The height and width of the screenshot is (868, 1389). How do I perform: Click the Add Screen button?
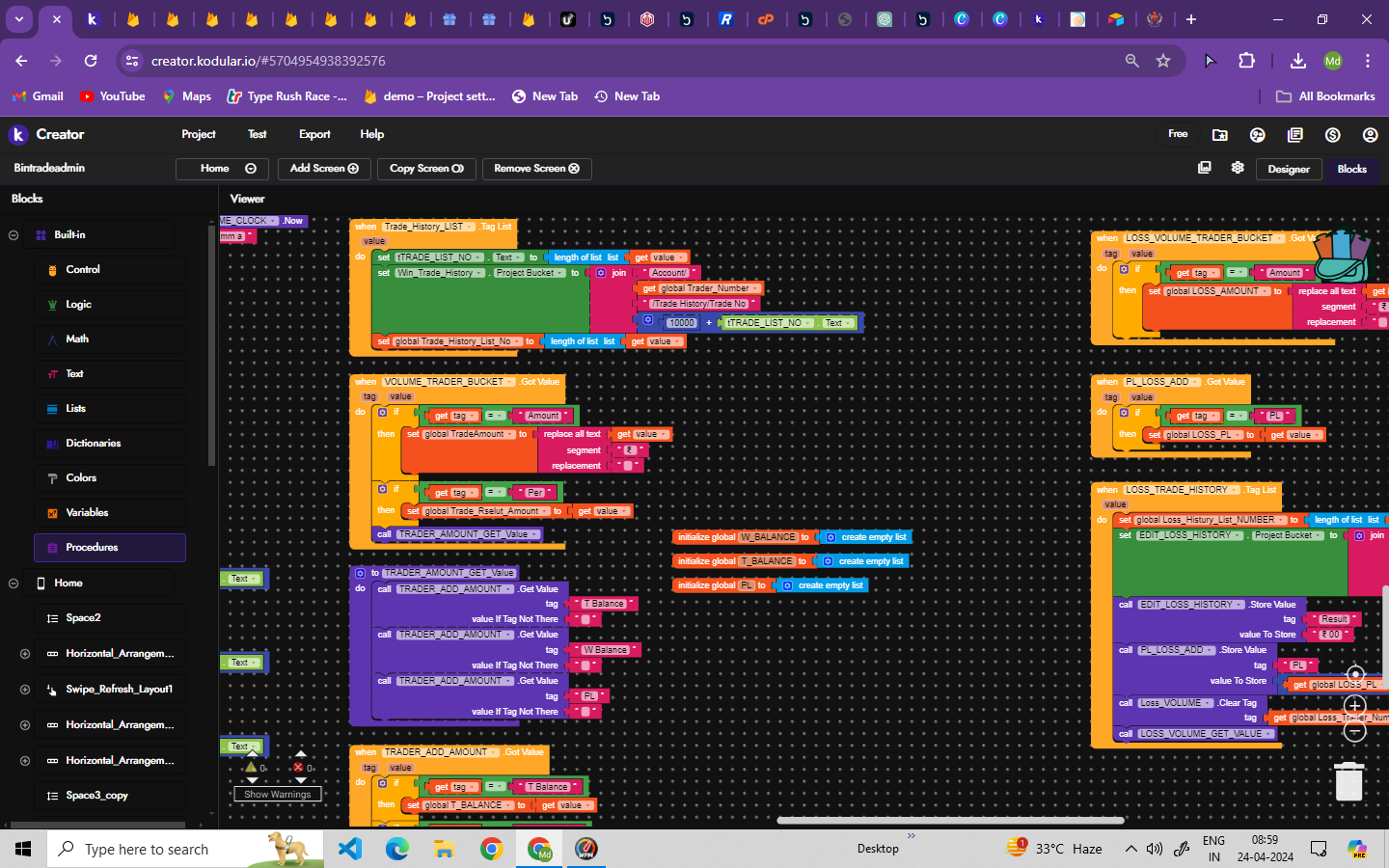tap(324, 169)
